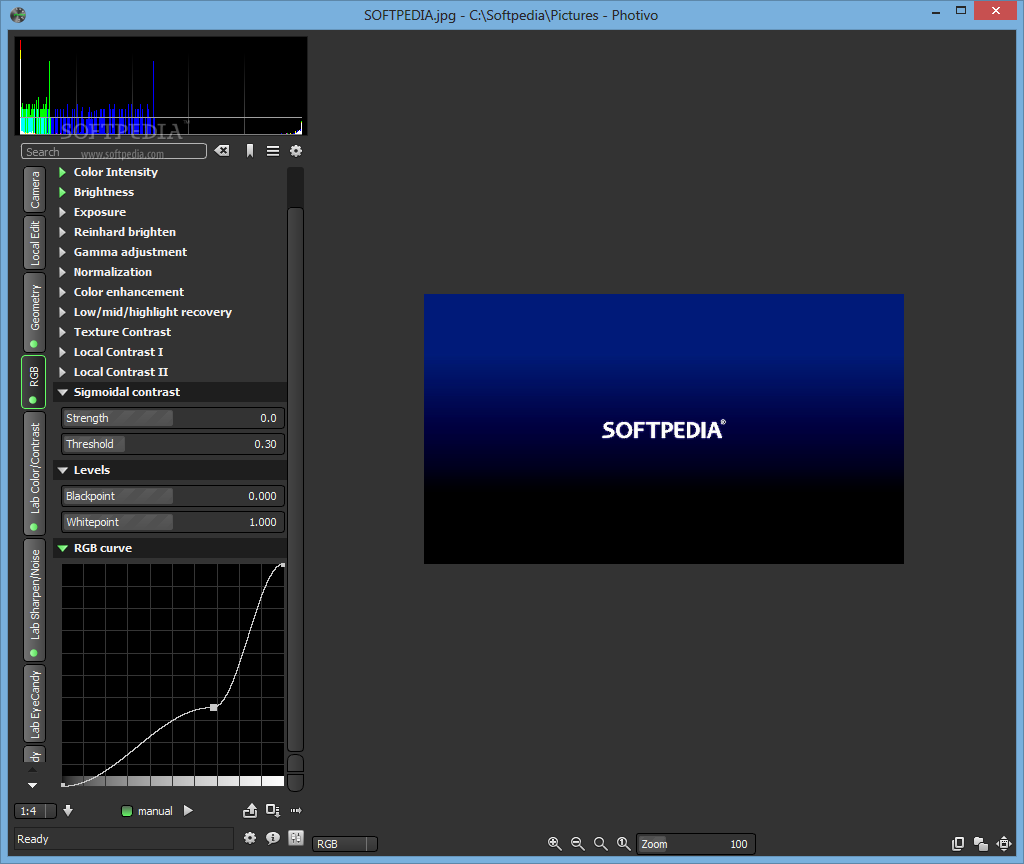Click the zoom 1:1 magnifier icon
The image size is (1024, 864).
tap(624, 844)
